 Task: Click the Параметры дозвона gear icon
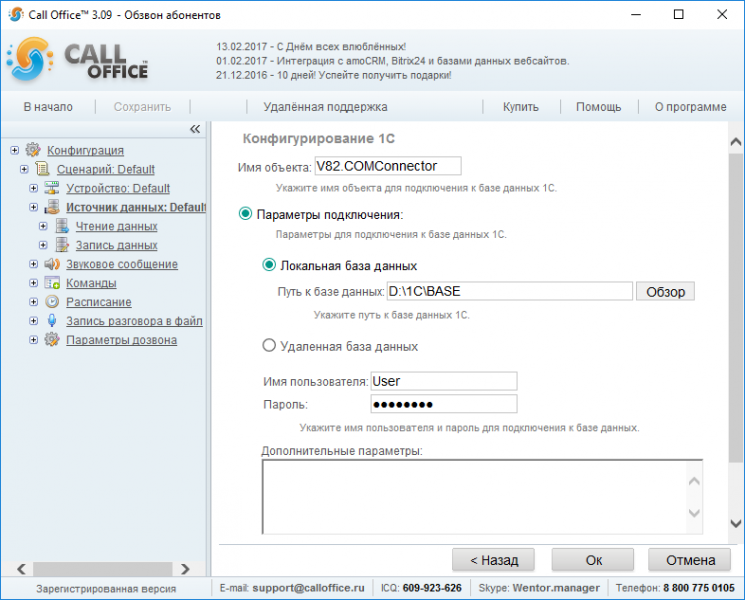tap(52, 340)
